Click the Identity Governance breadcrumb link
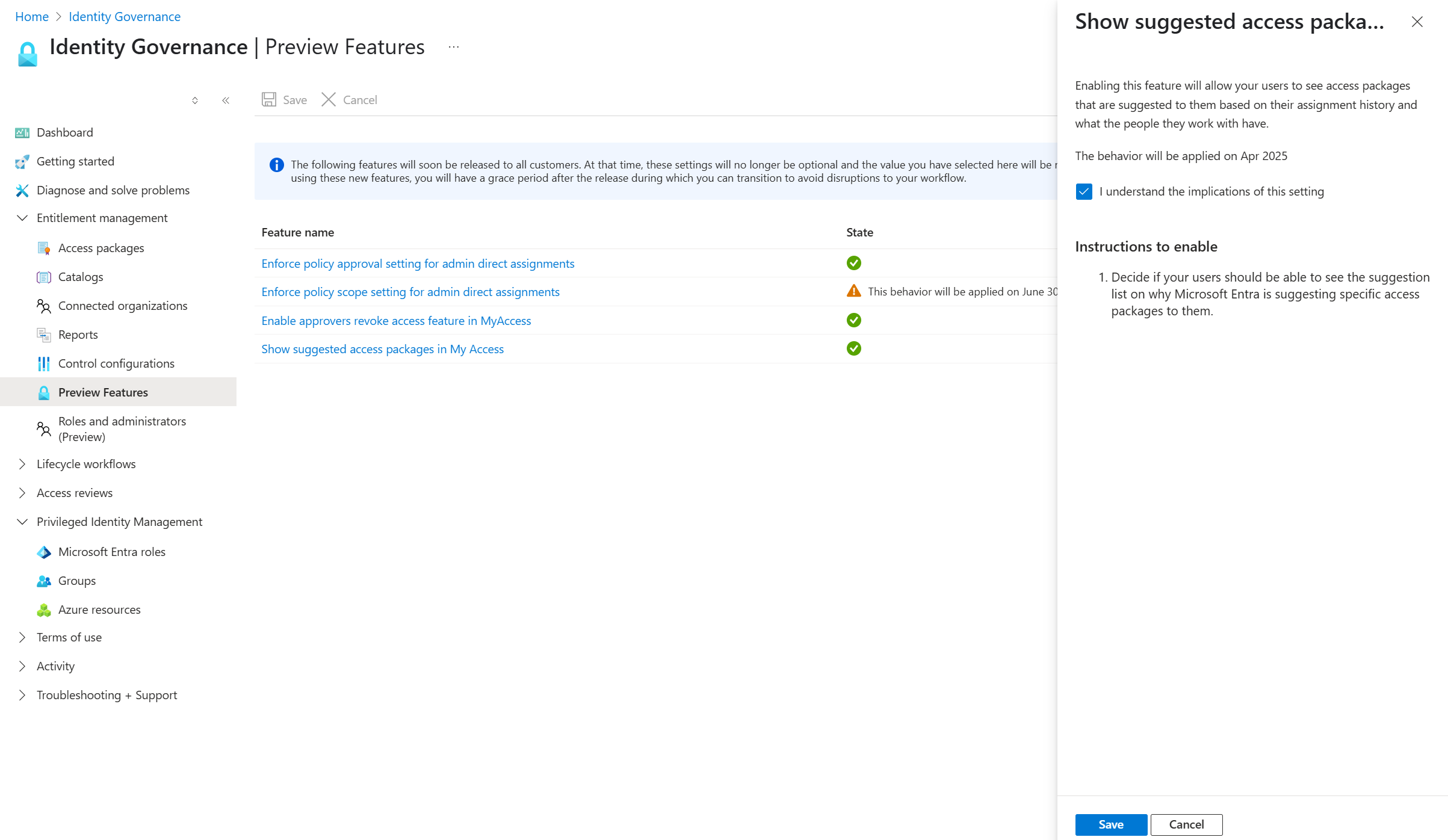Image resolution: width=1448 pixels, height=840 pixels. [x=125, y=17]
